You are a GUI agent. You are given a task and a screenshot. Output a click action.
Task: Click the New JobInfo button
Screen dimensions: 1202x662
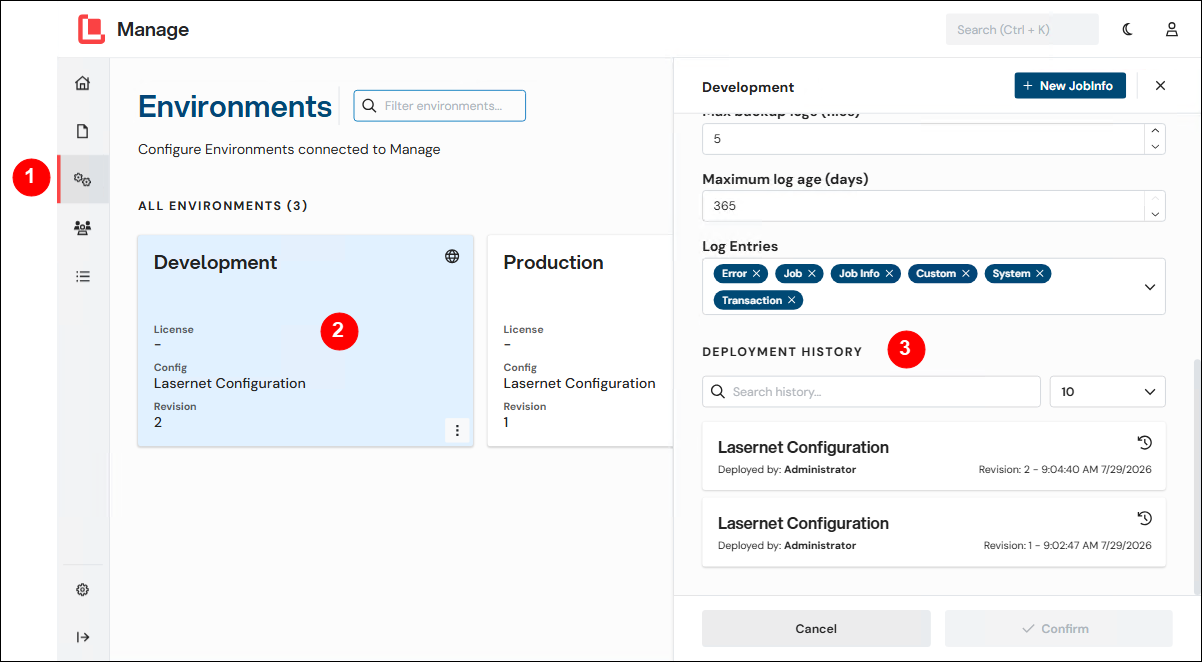pyautogui.click(x=1070, y=86)
